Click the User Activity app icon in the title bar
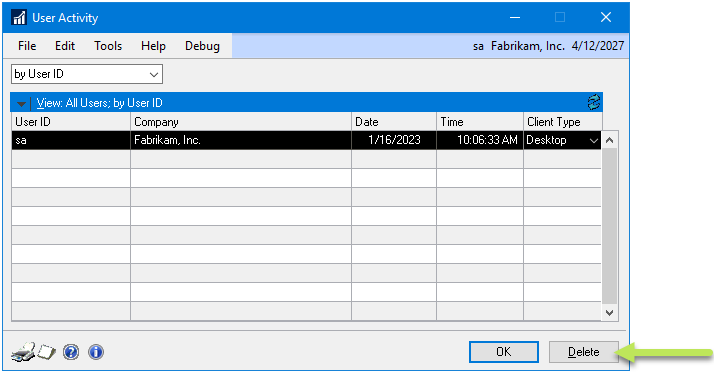 click(19, 18)
